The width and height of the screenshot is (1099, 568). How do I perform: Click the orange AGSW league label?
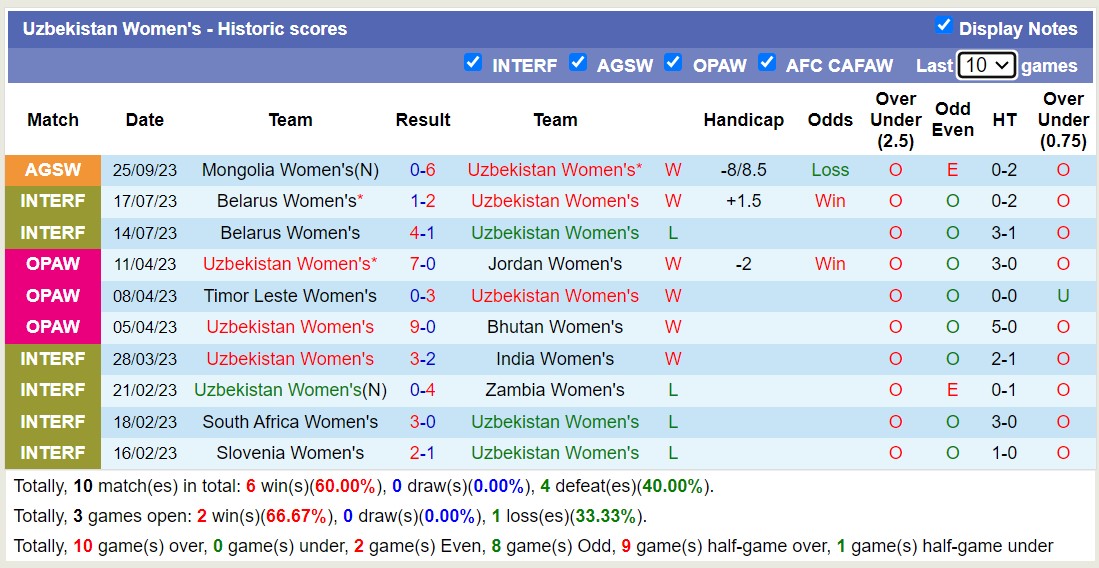(x=53, y=170)
